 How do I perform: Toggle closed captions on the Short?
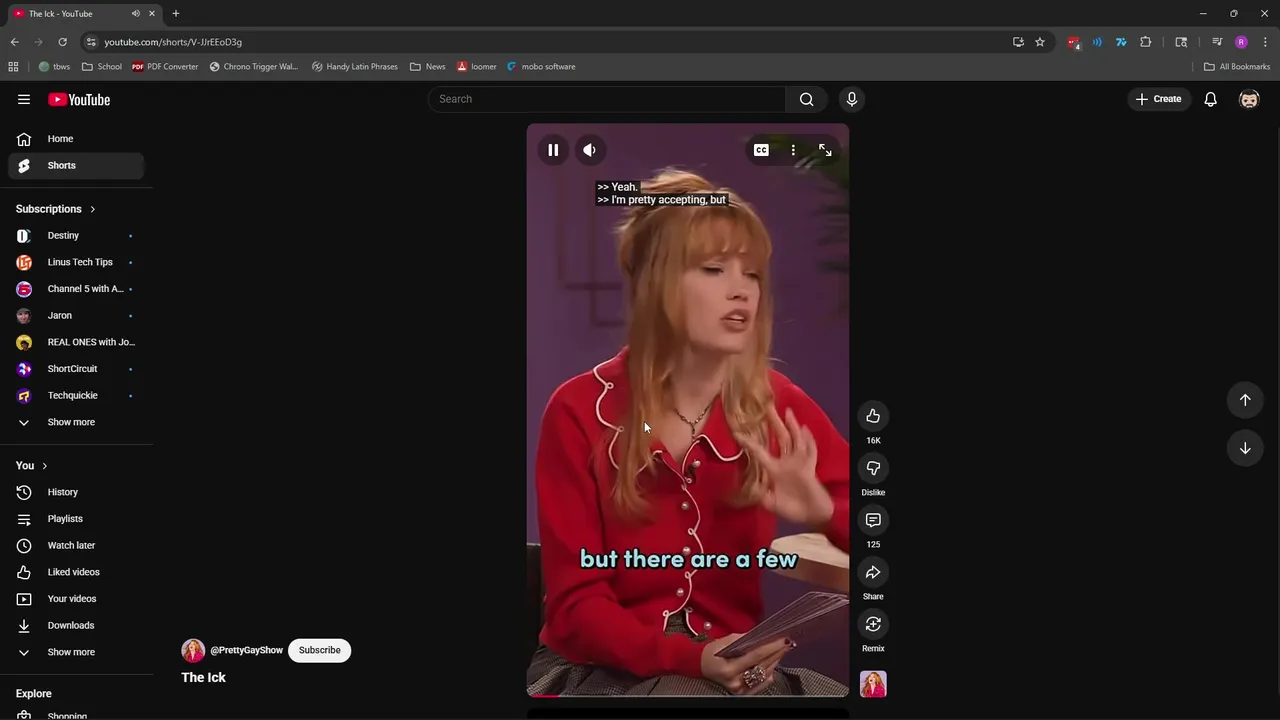tap(761, 150)
